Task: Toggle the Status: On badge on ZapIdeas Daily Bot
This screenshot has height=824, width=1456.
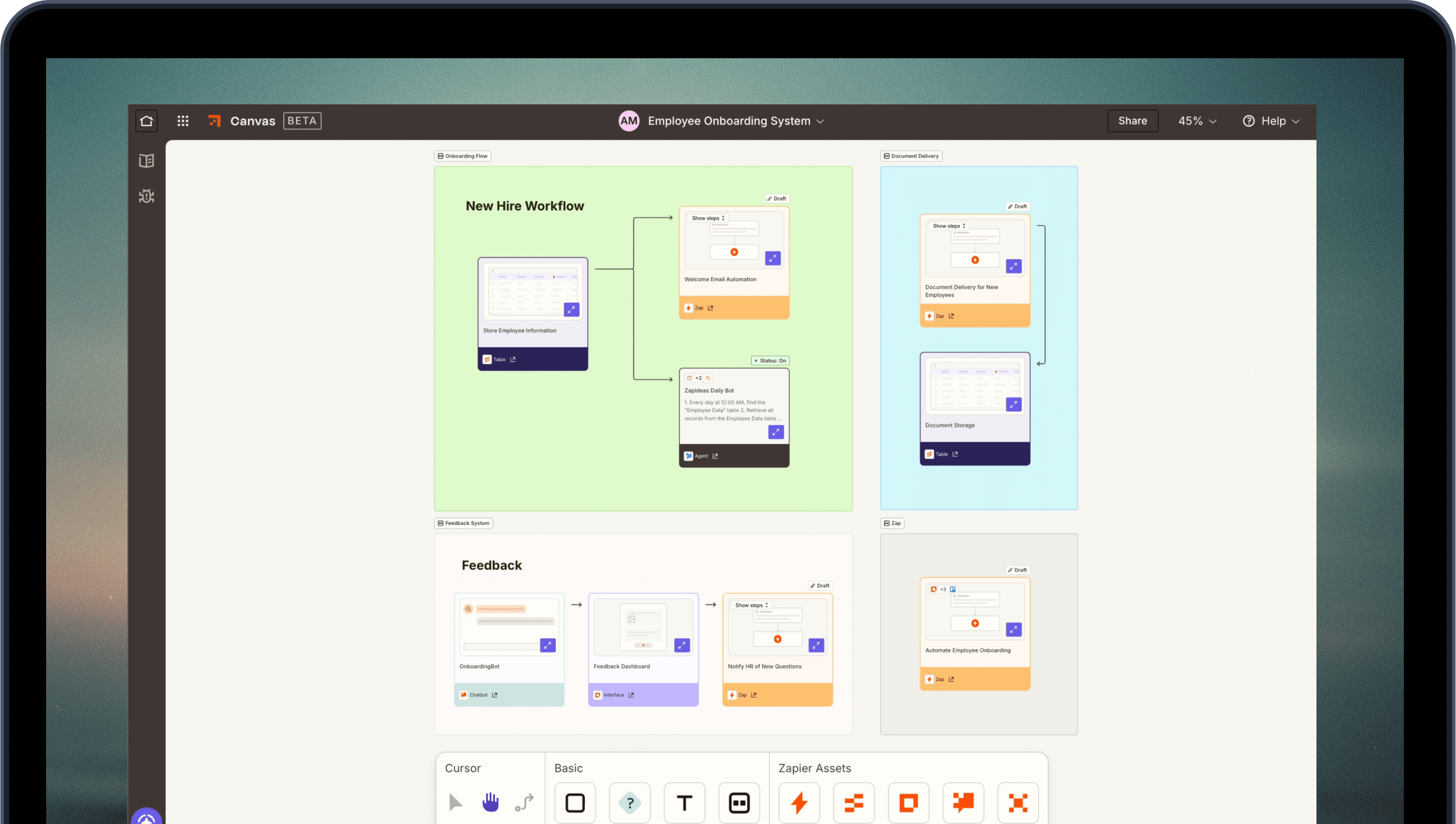Action: click(x=769, y=360)
